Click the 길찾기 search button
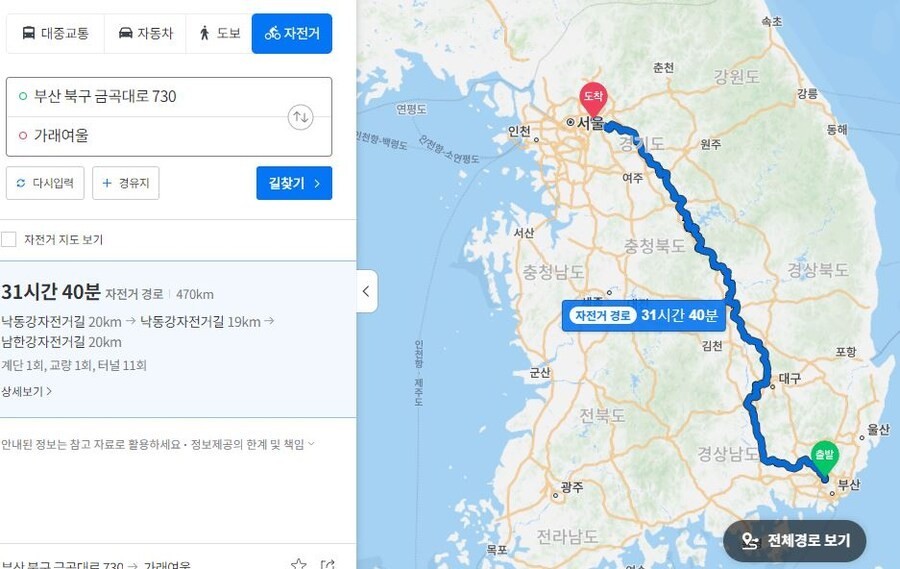 (x=294, y=183)
